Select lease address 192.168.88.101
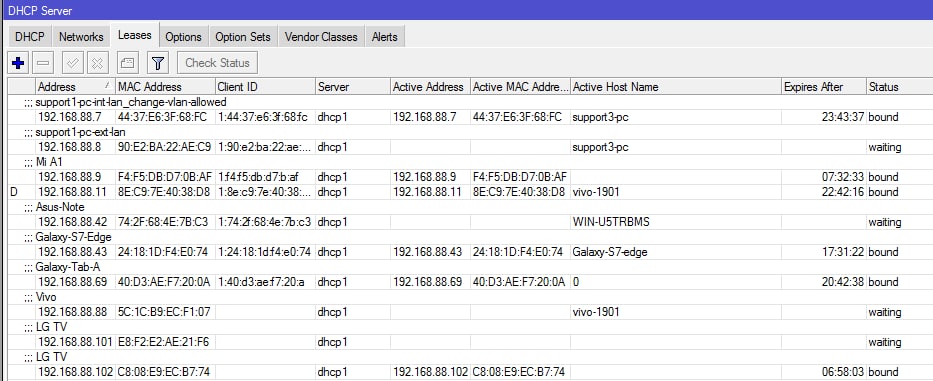This screenshot has width=933, height=381. [x=75, y=342]
